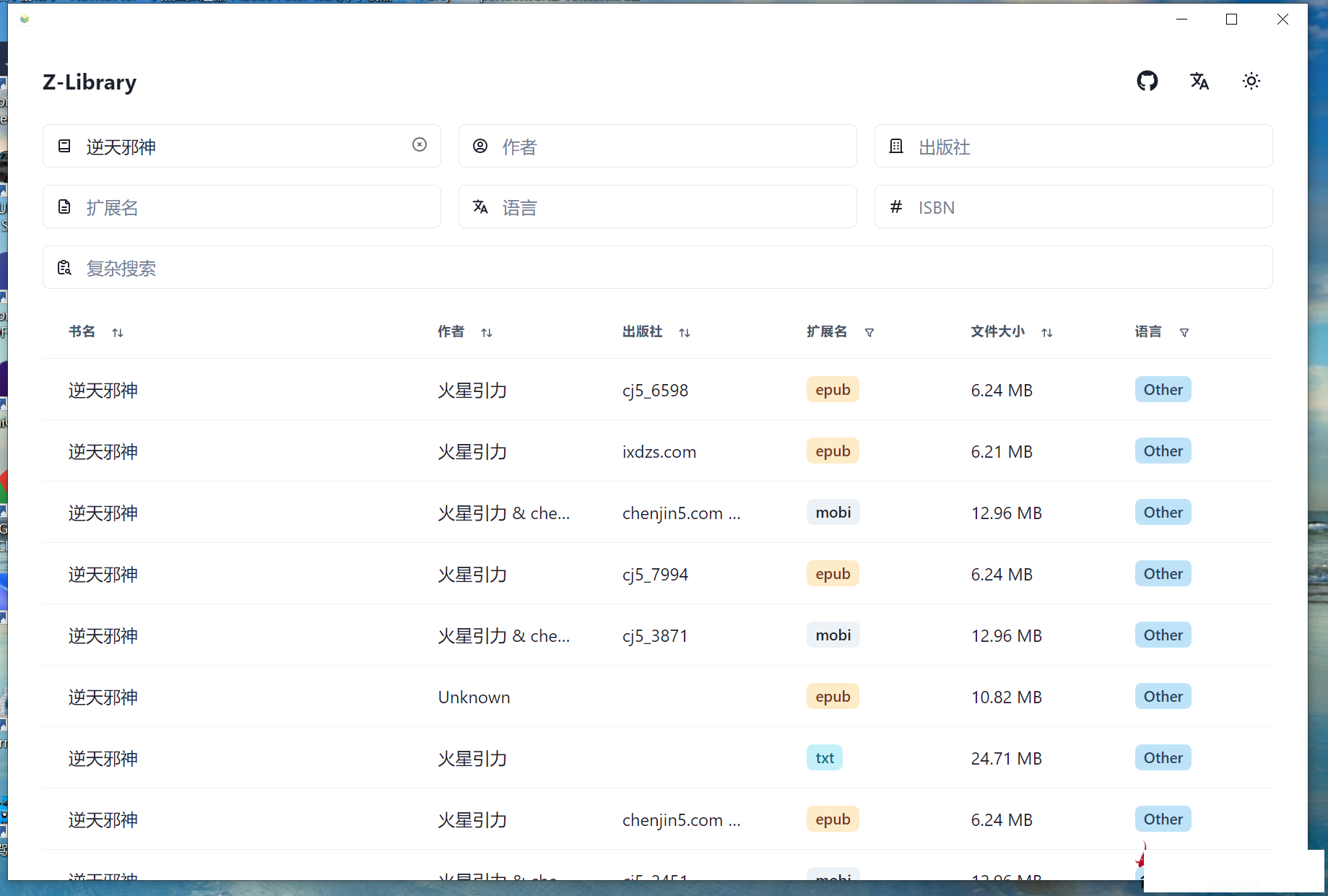Click the person icon in author field
Screen dimensions: 1328x896
pos(480,146)
